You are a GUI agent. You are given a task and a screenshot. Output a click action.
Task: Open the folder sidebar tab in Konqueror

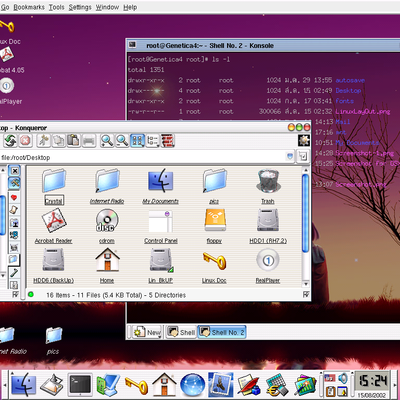(x=14, y=260)
